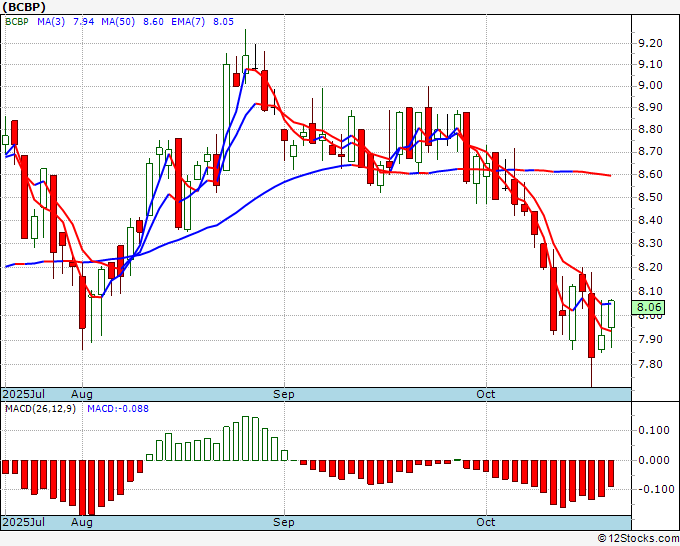
Task: Click the Sep marker on MACD timeline
Action: click(x=284, y=522)
